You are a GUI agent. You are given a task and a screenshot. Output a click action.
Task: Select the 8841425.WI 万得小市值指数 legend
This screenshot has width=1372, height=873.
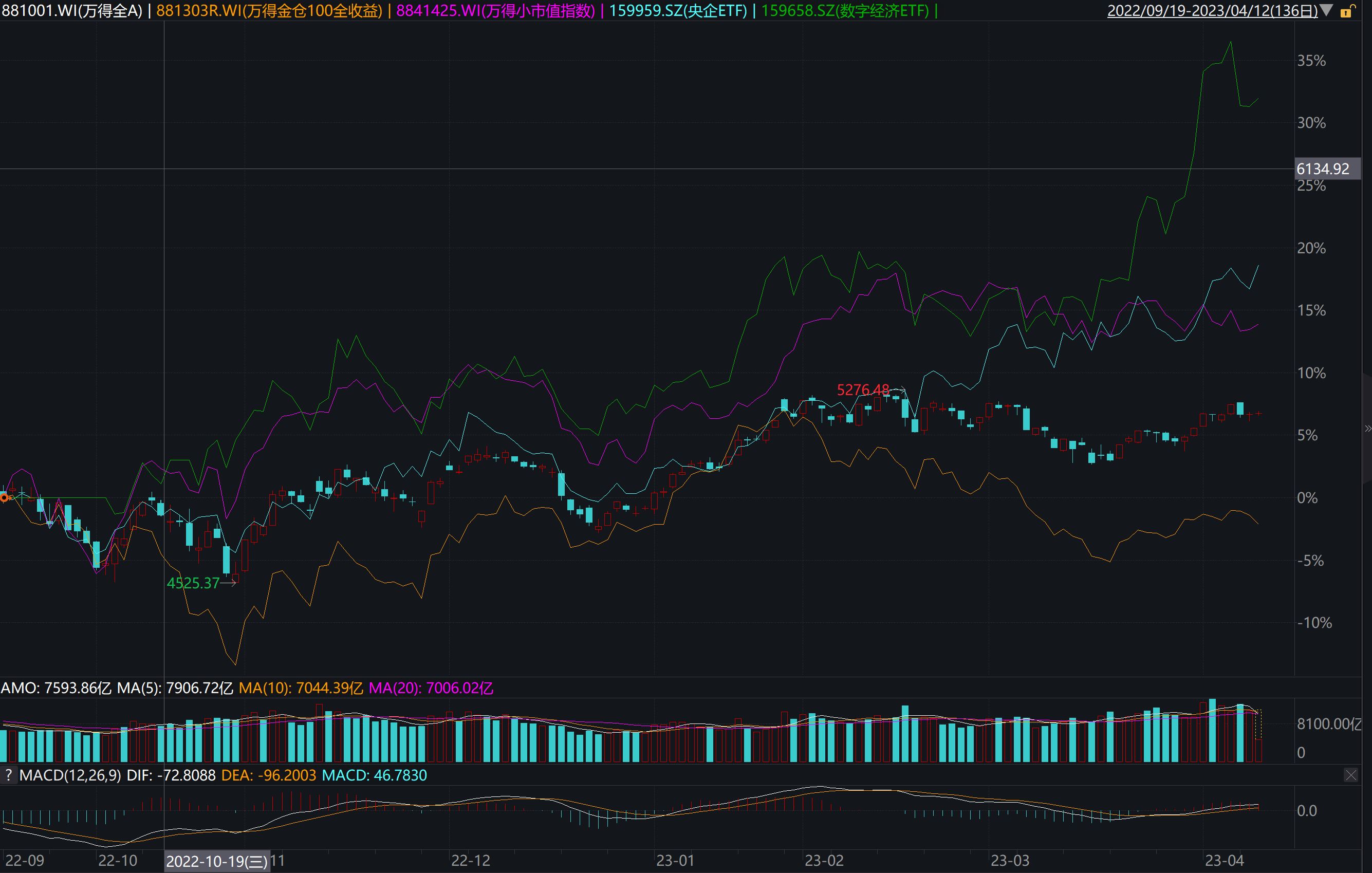495,11
